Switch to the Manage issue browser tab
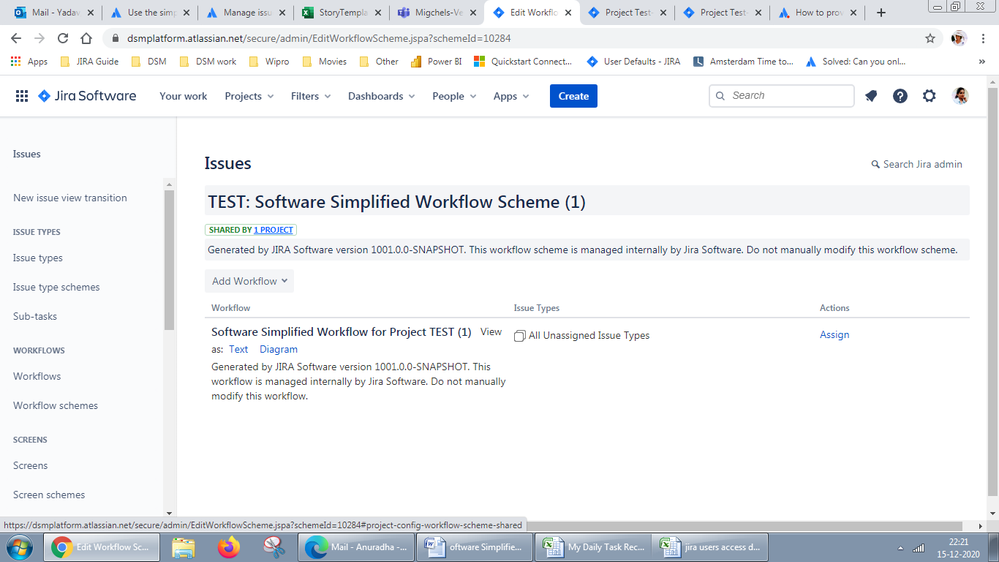 (x=247, y=12)
